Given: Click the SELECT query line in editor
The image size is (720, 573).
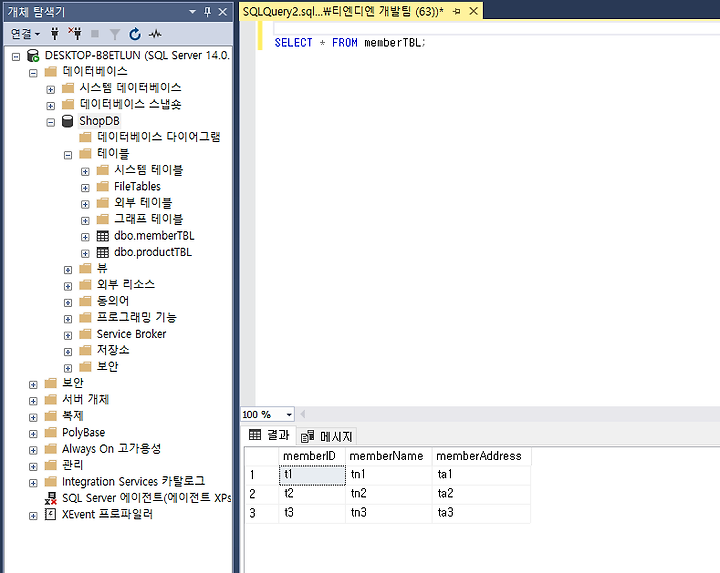Looking at the screenshot, I should point(350,43).
